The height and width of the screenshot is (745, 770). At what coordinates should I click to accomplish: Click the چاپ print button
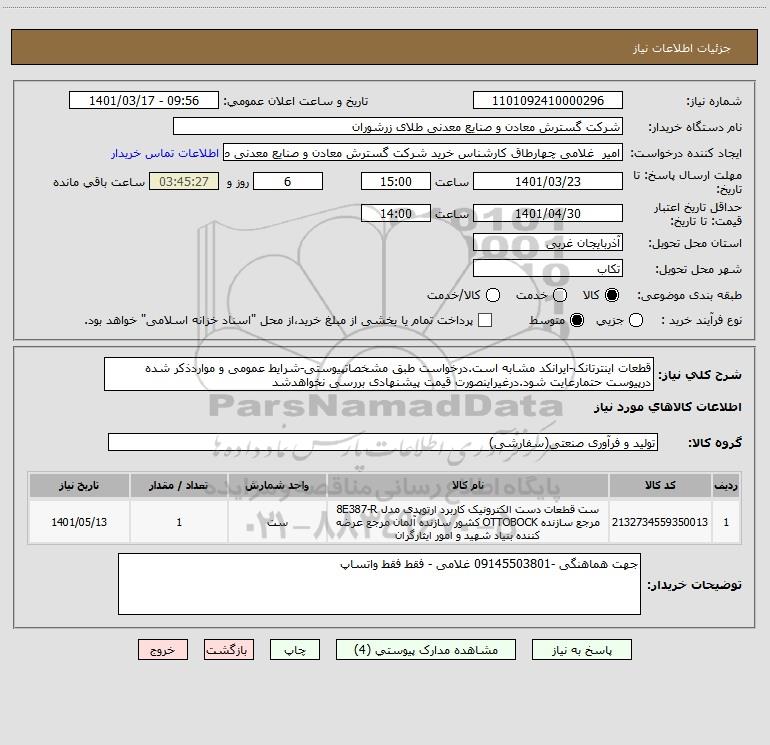coord(295,650)
